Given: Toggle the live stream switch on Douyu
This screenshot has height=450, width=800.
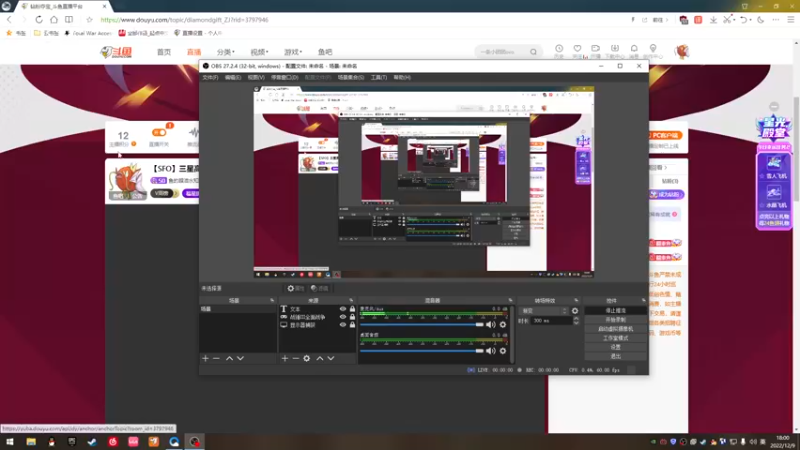Looking at the screenshot, I should pos(159,133).
